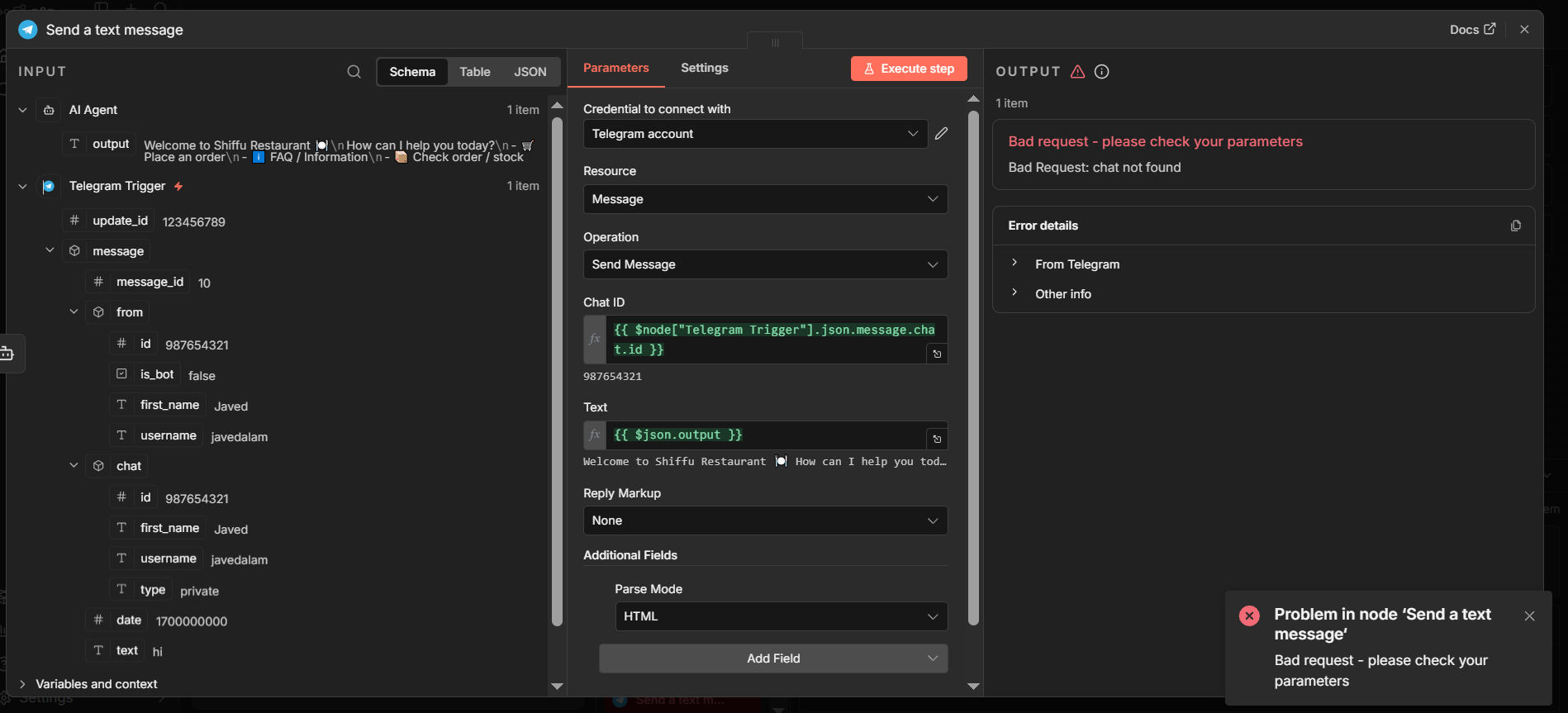Dismiss the error toast notification
Screen dimensions: 1568x713
click(1529, 616)
